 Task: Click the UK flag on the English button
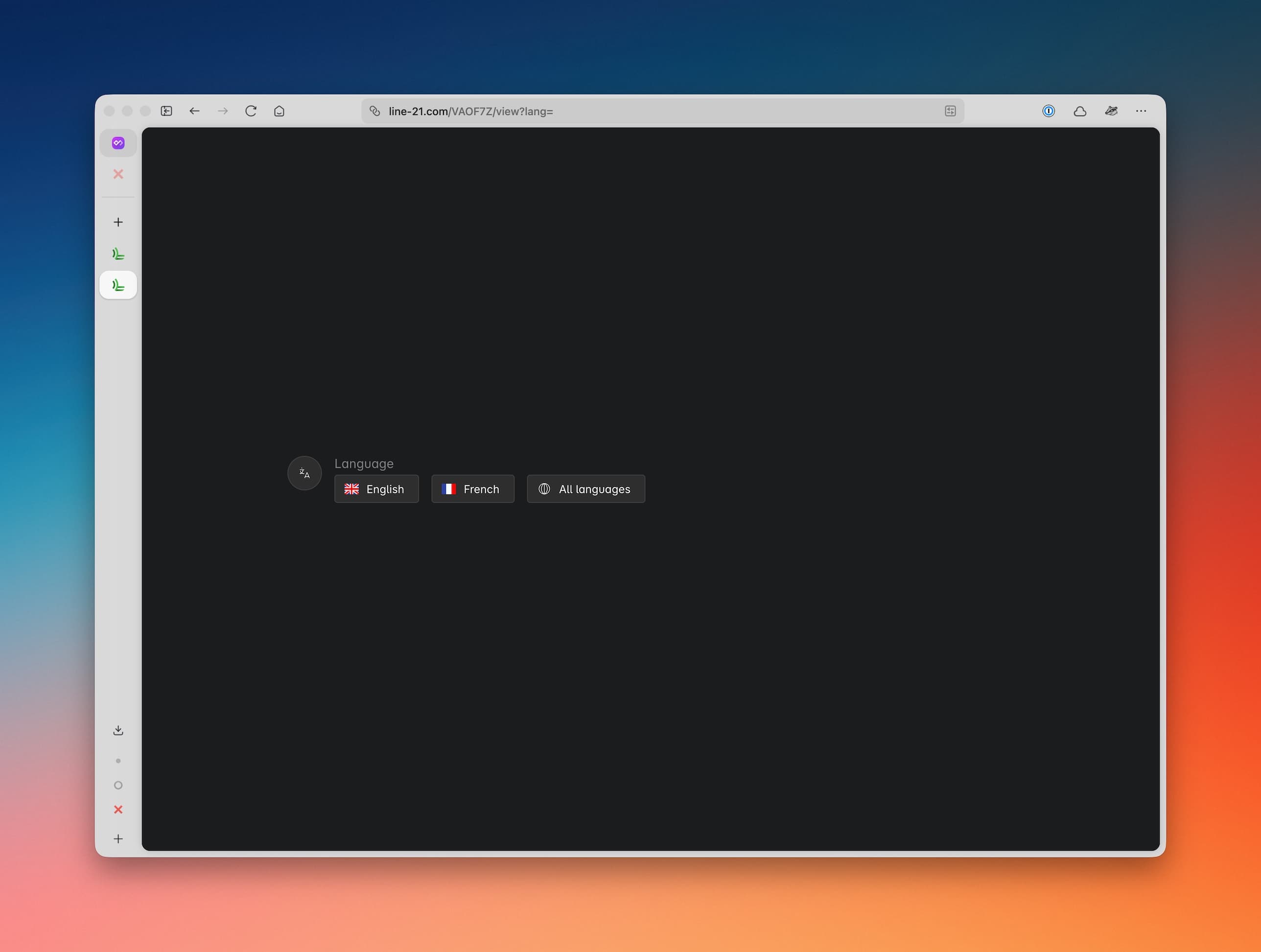[x=351, y=488]
